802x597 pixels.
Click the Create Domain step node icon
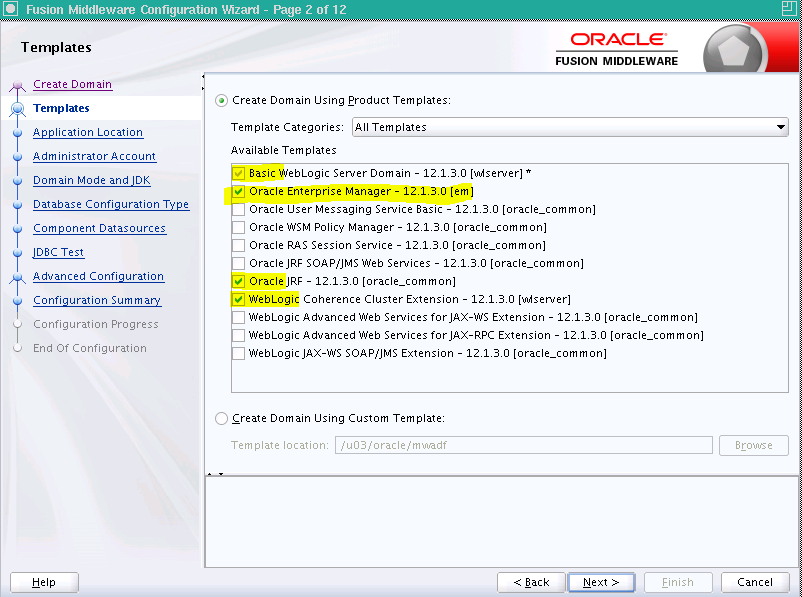tap(17, 85)
